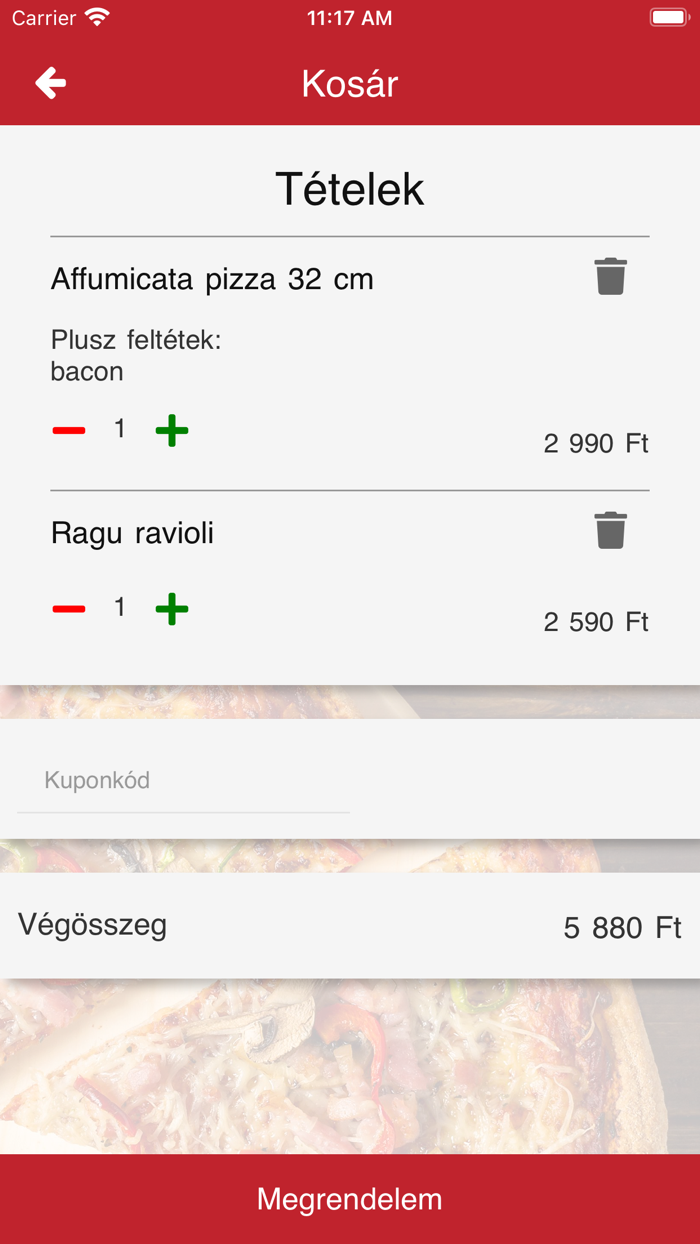This screenshot has width=700, height=1244.
Task: Tap the Kosár title text
Action: click(349, 84)
